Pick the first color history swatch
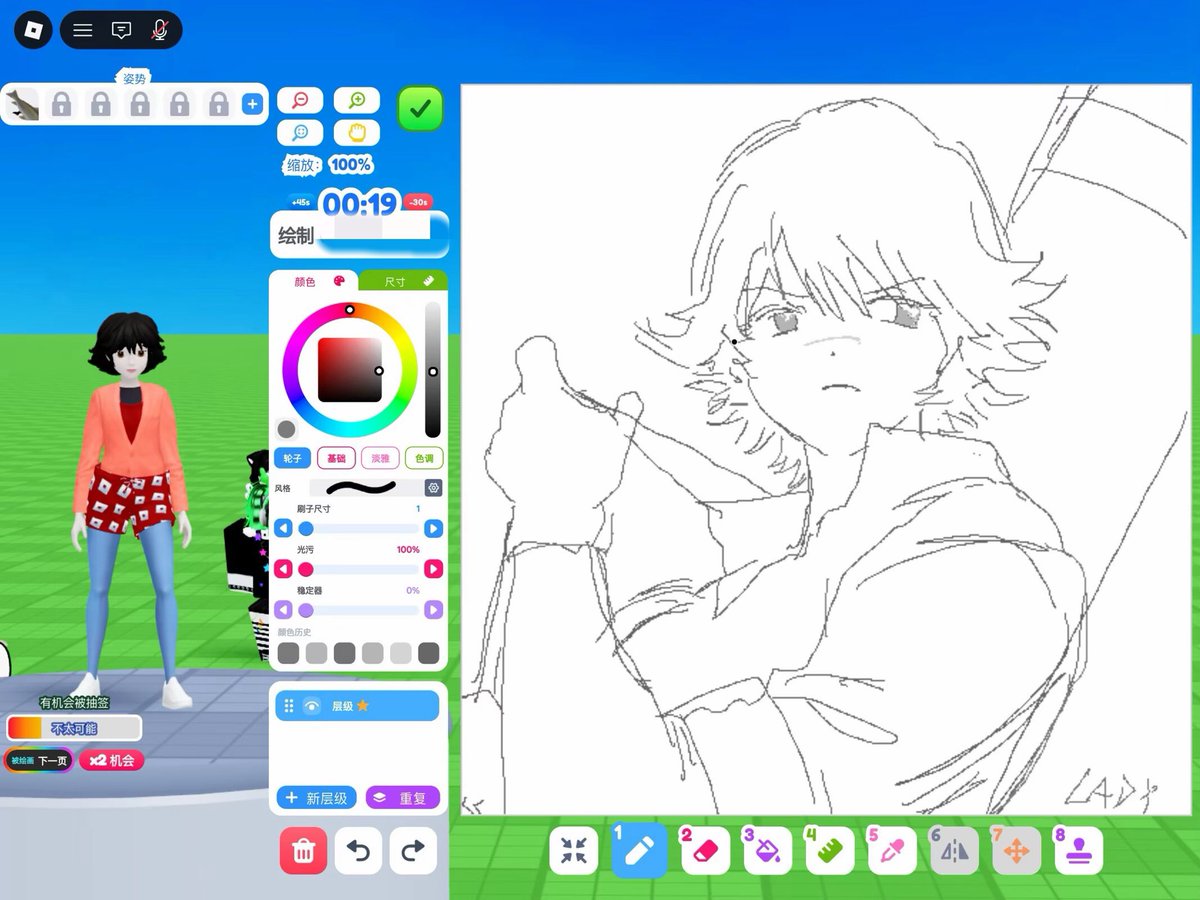This screenshot has width=1200, height=900. click(x=288, y=653)
